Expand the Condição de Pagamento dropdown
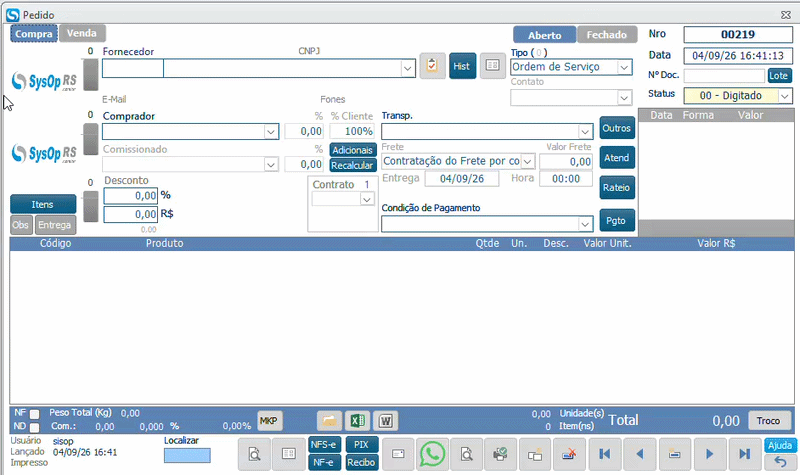The width and height of the screenshot is (800, 475). [x=585, y=224]
